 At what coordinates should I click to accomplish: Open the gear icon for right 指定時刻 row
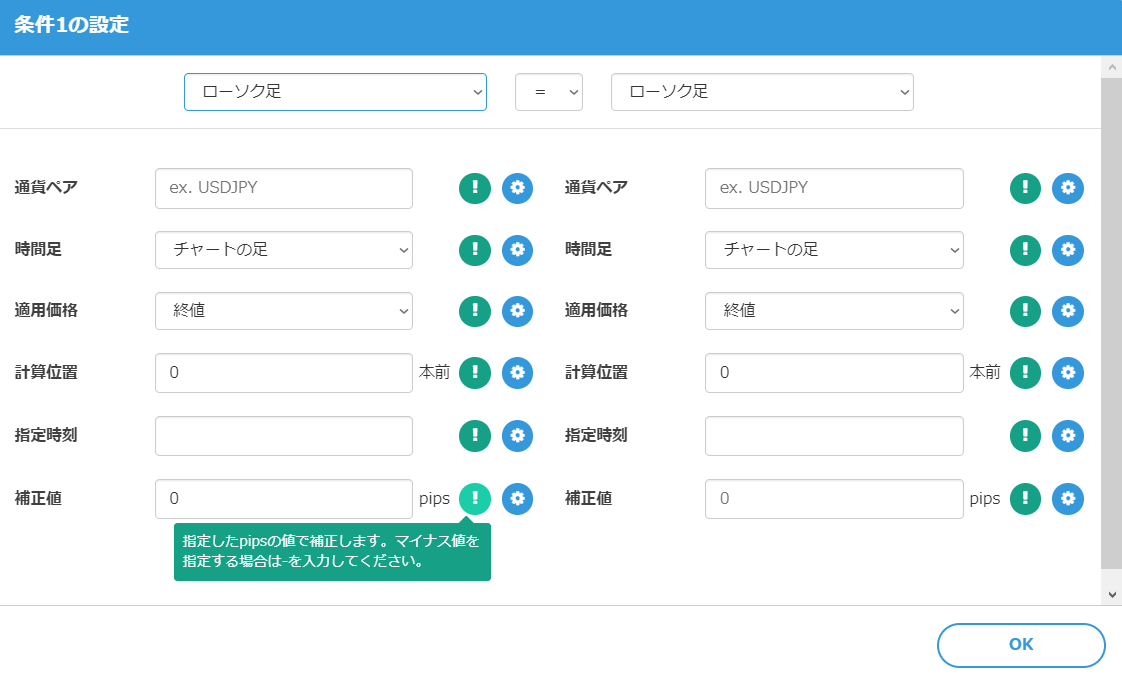point(1068,436)
